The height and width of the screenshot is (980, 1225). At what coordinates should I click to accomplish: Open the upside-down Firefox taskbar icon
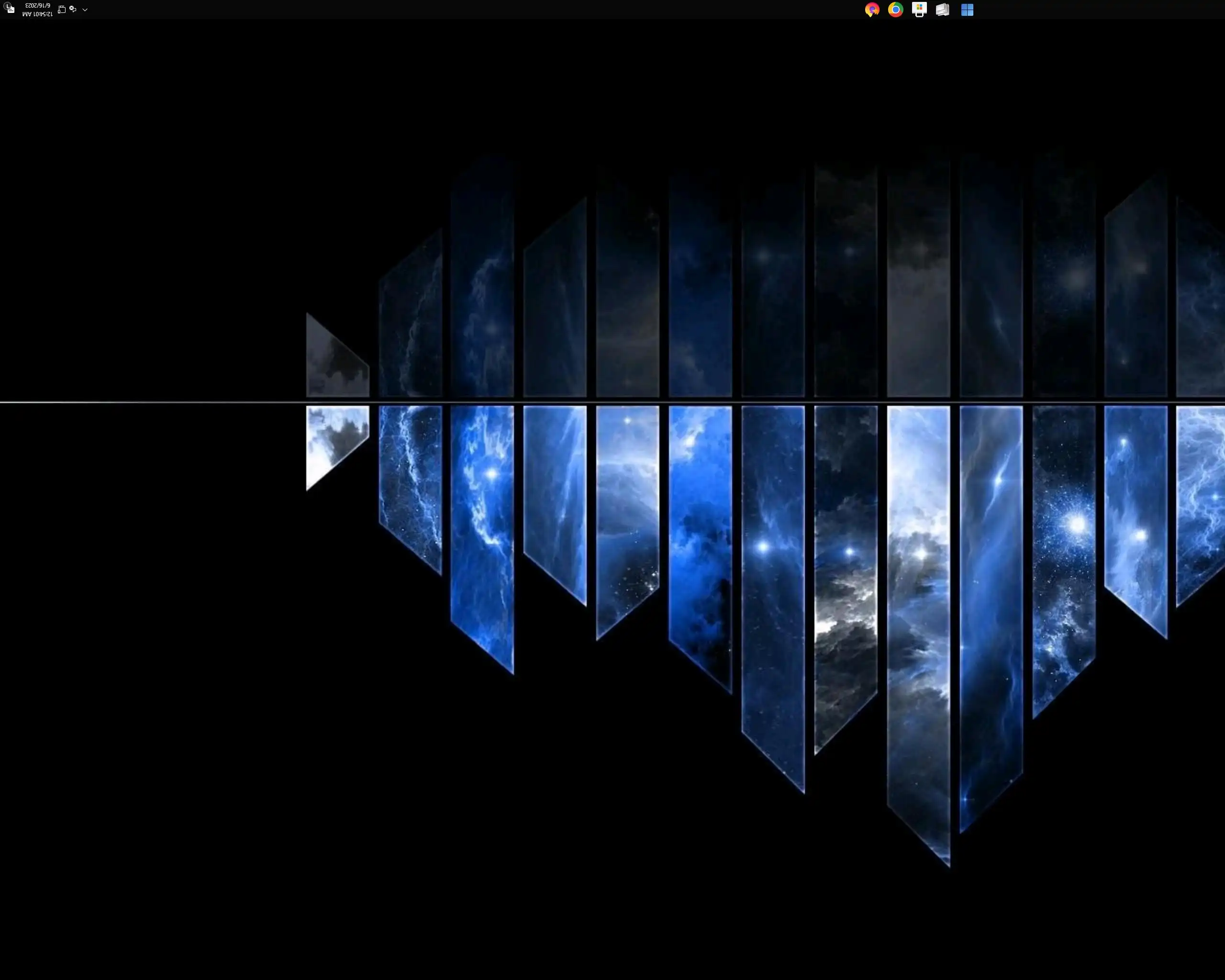pyautogui.click(x=872, y=10)
